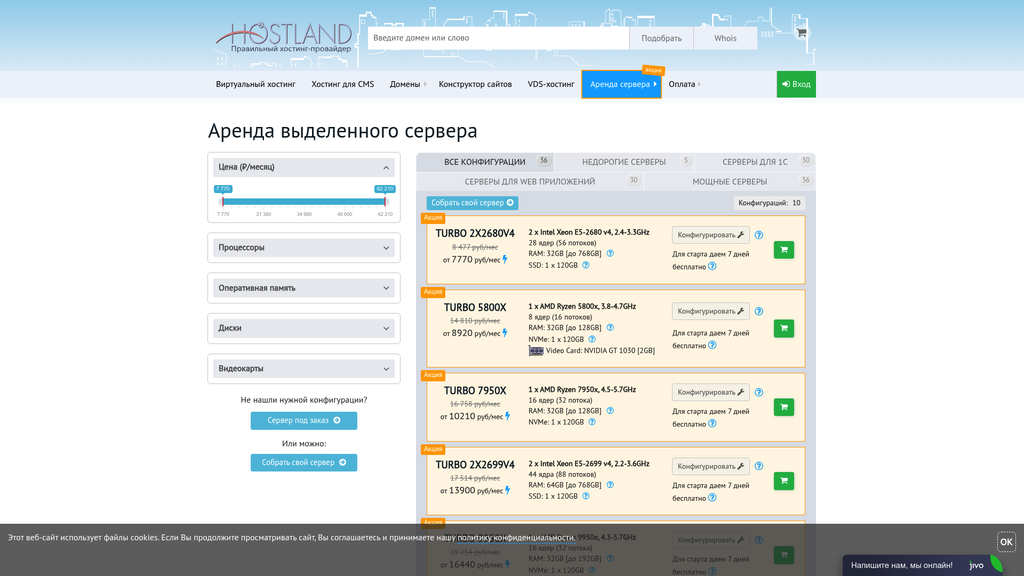
Task: Click the video card icon near NVIDIA GT 1030
Action: (x=535, y=349)
